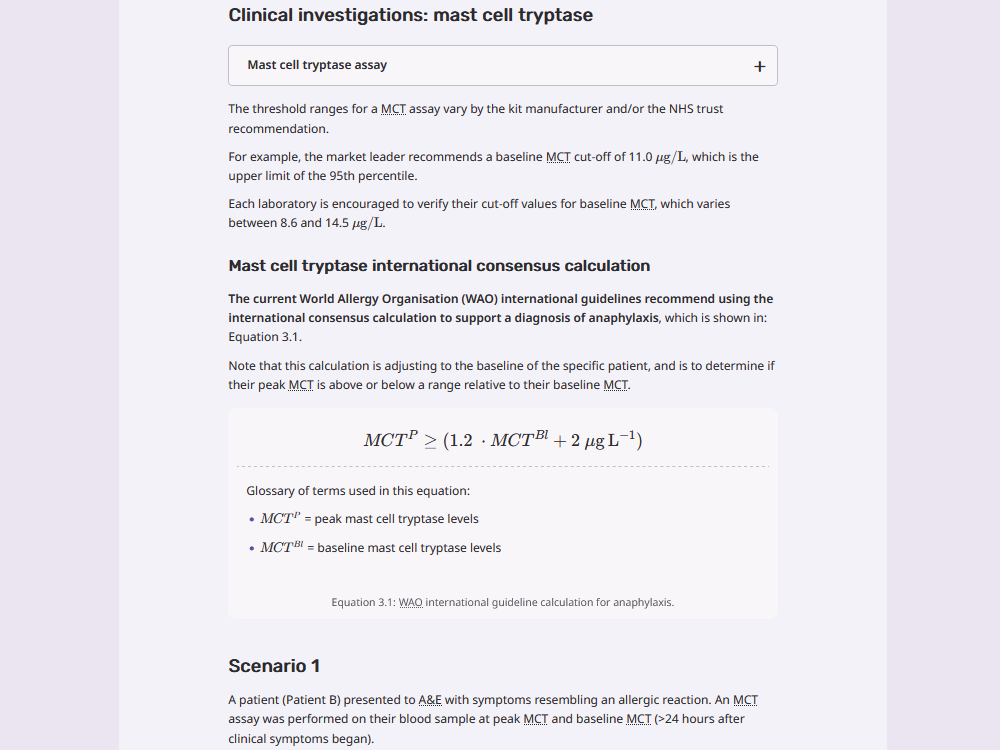Click the A&E abbreviation in Scenario 1

(430, 700)
